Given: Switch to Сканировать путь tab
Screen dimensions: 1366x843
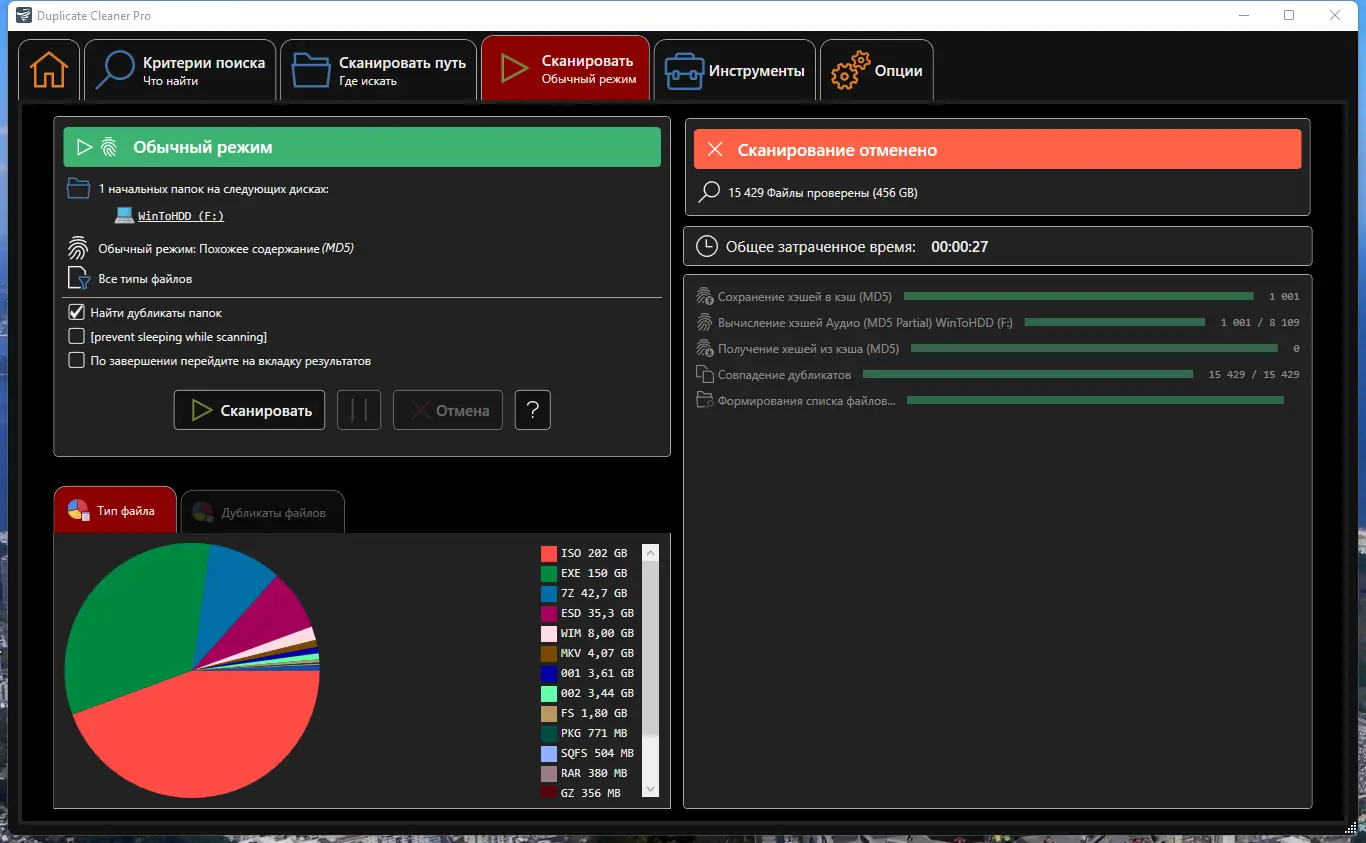Looking at the screenshot, I should [x=379, y=70].
